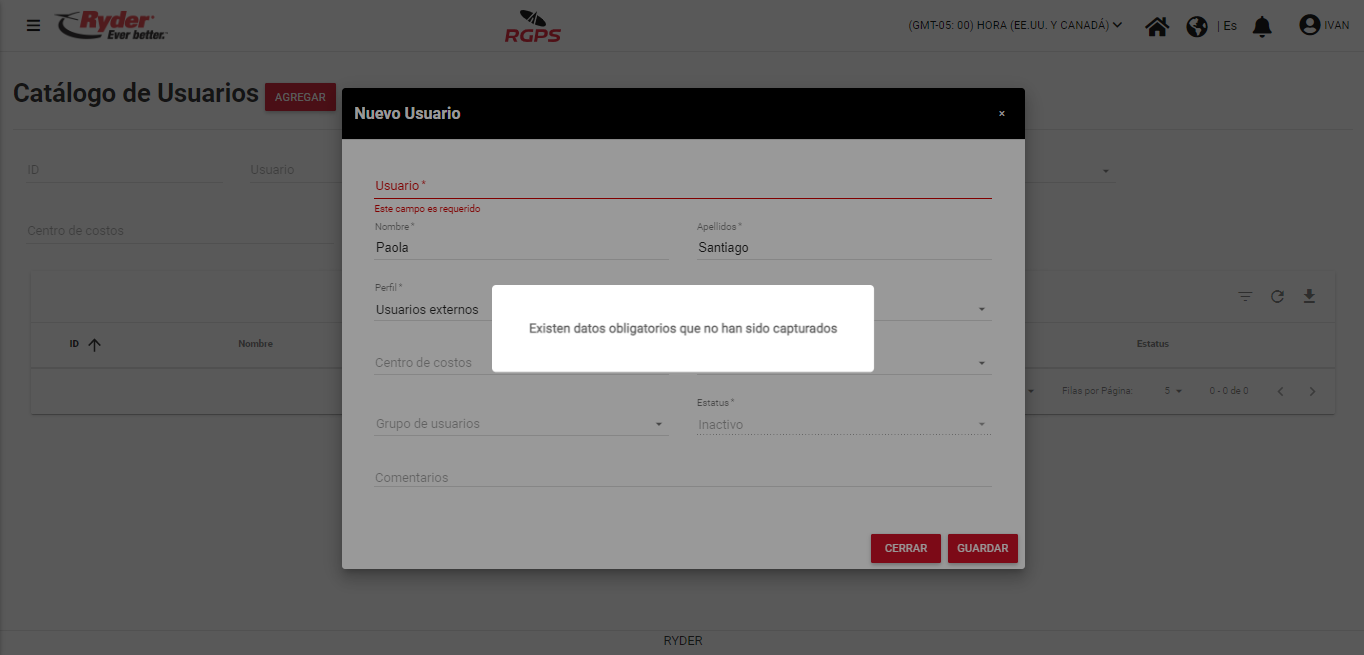The width and height of the screenshot is (1364, 655).
Task: Click the filter list icon in table
Action: pos(1245,296)
